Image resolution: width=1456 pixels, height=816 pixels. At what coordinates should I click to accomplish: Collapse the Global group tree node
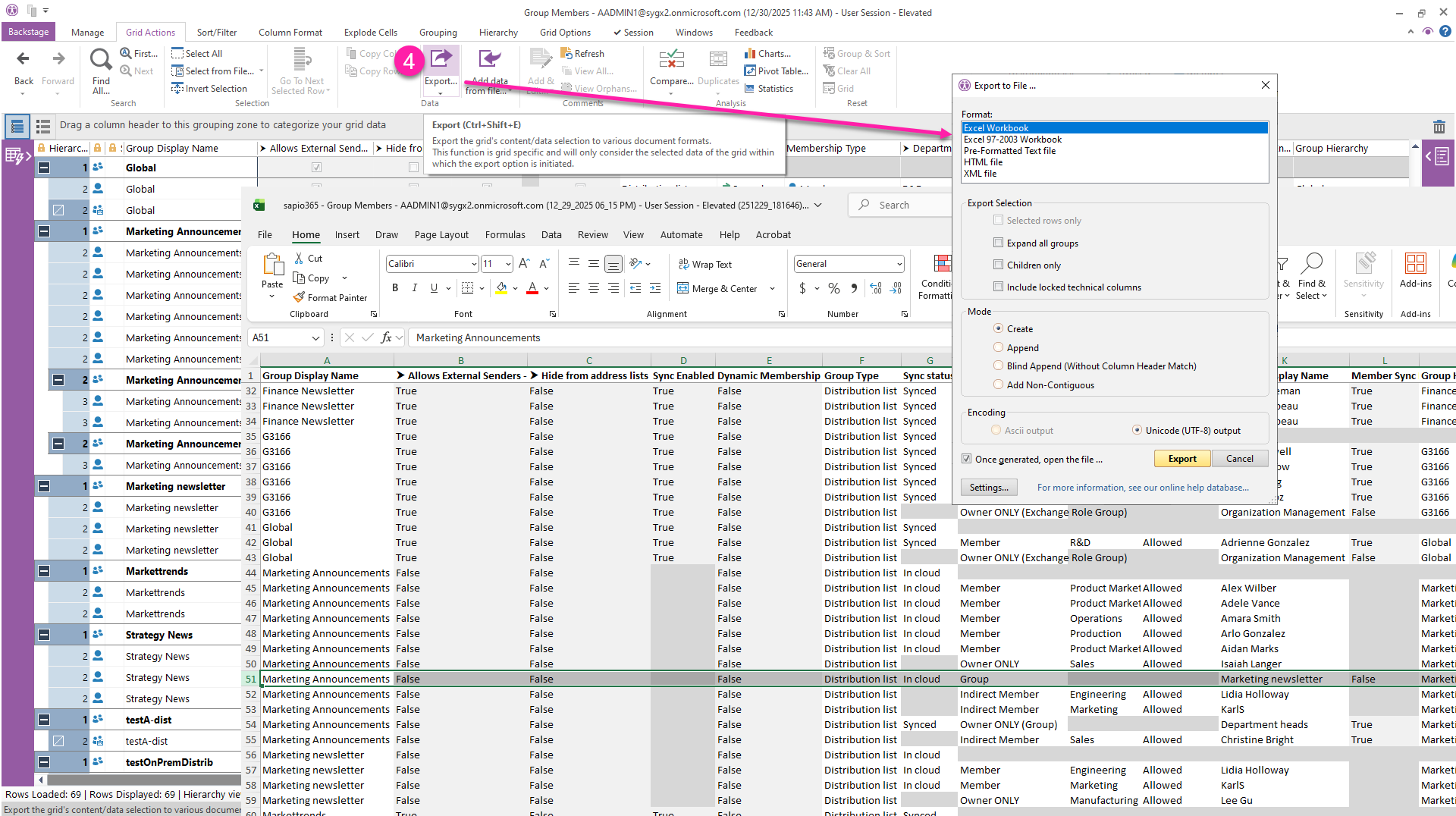[44, 168]
